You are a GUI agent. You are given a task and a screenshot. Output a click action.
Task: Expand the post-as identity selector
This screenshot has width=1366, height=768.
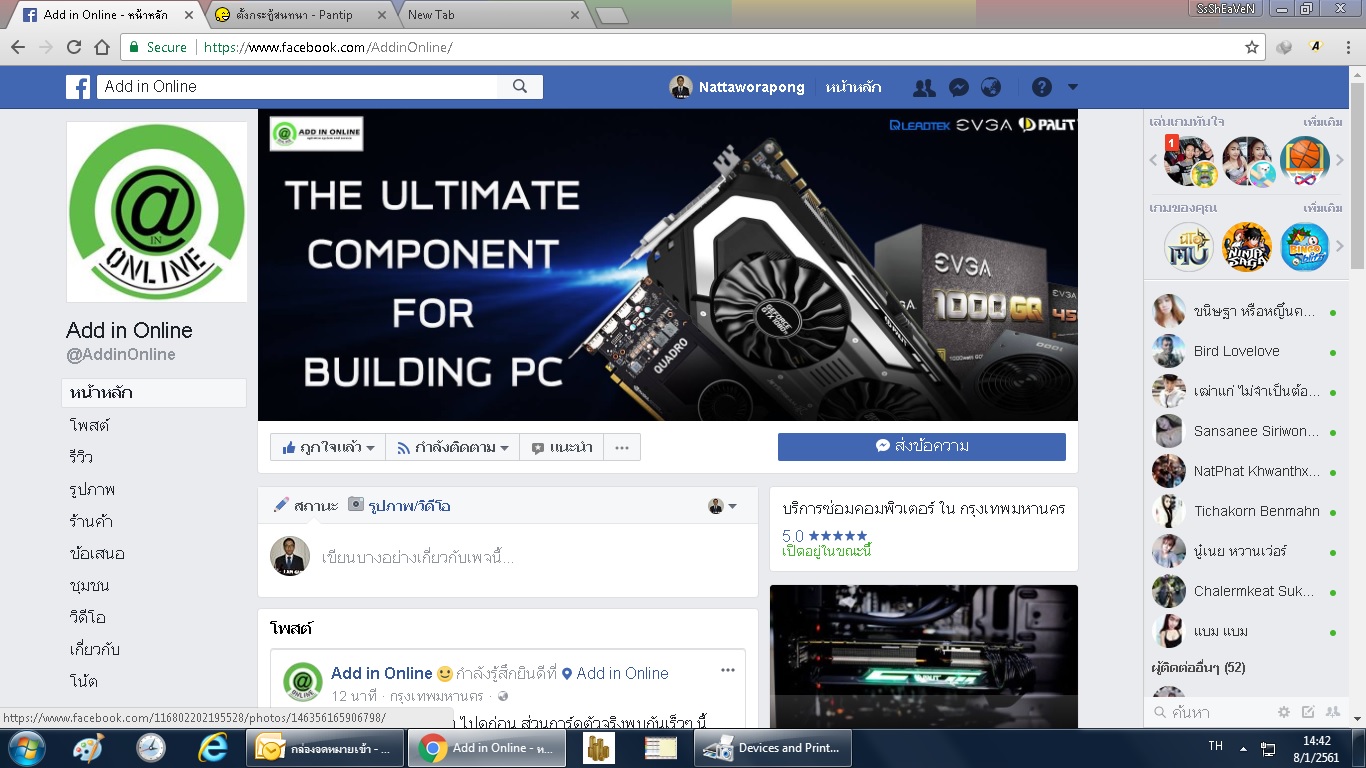[722, 506]
